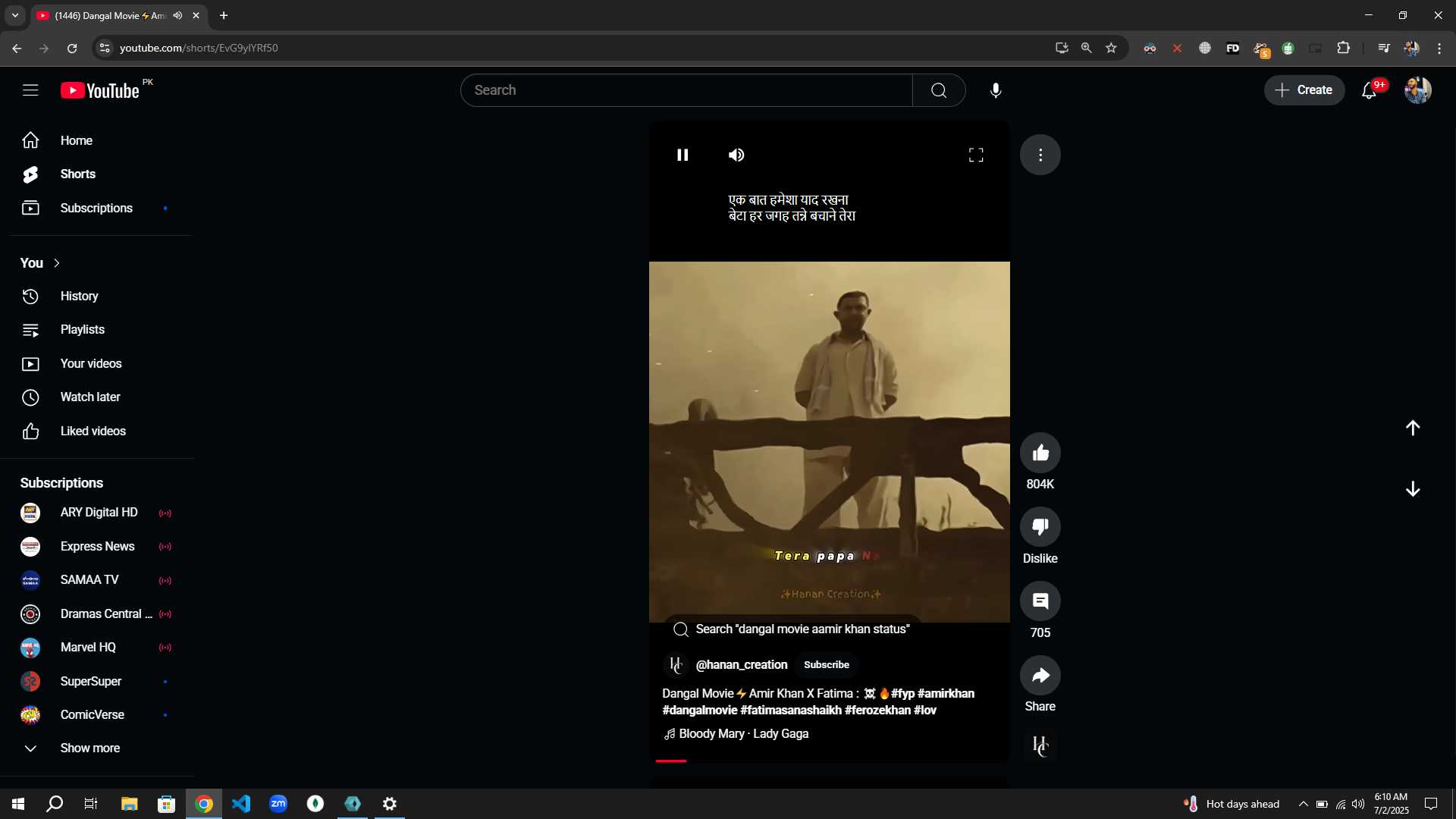Go to YouTube home via logo

click(100, 90)
